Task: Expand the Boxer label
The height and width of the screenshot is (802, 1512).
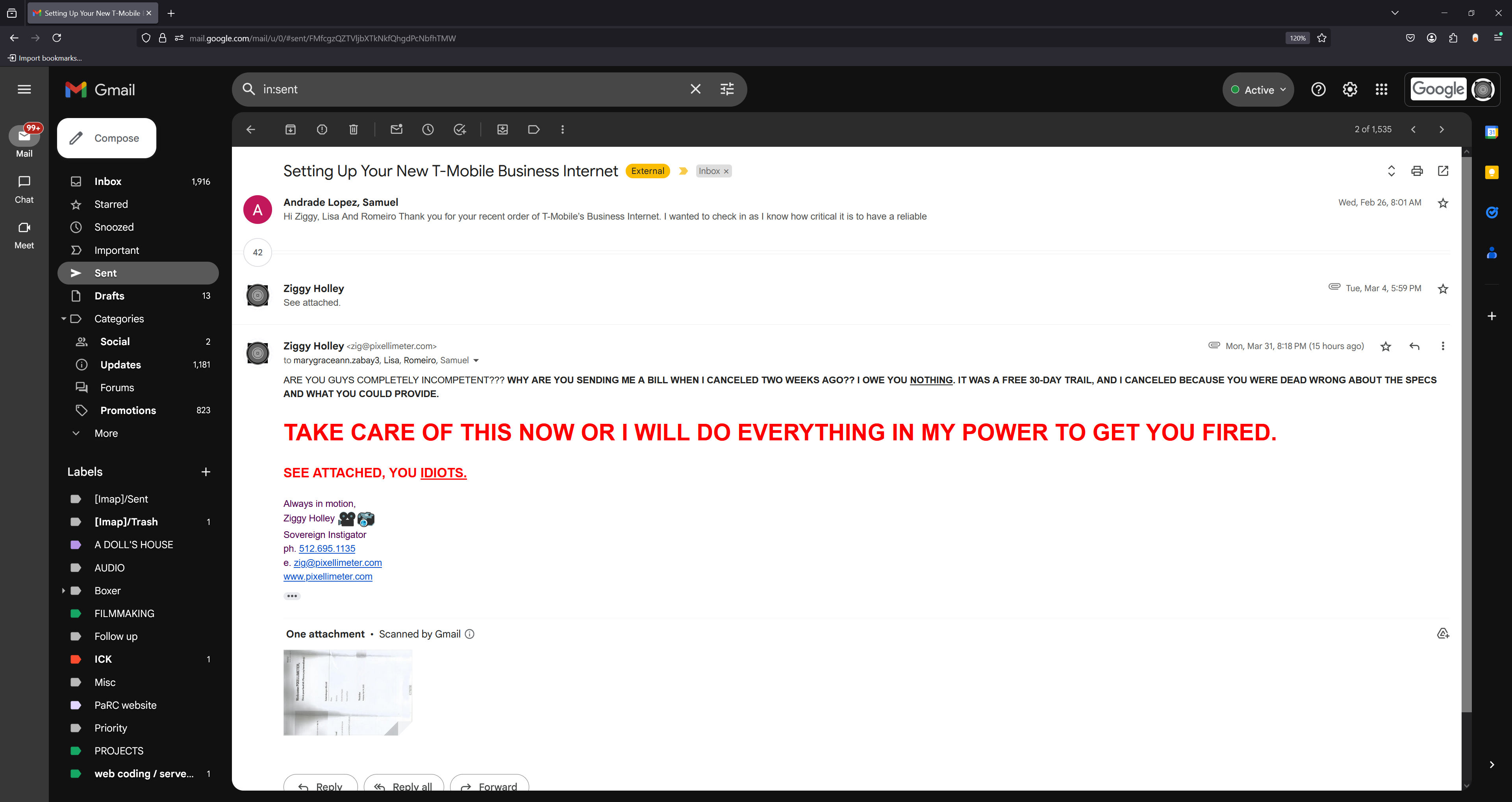Action: pyautogui.click(x=63, y=591)
